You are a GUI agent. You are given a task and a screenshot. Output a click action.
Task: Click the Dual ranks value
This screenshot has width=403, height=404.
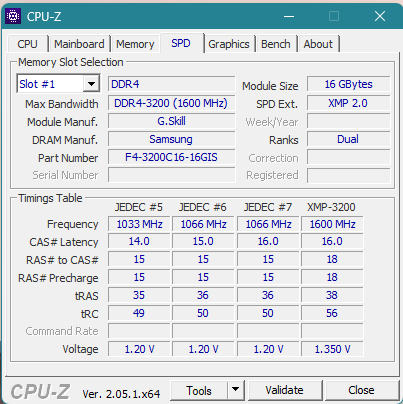click(x=349, y=139)
